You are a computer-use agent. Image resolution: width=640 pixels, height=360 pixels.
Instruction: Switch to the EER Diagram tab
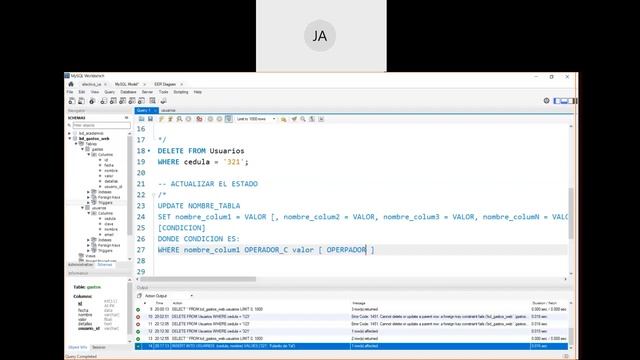click(x=165, y=84)
